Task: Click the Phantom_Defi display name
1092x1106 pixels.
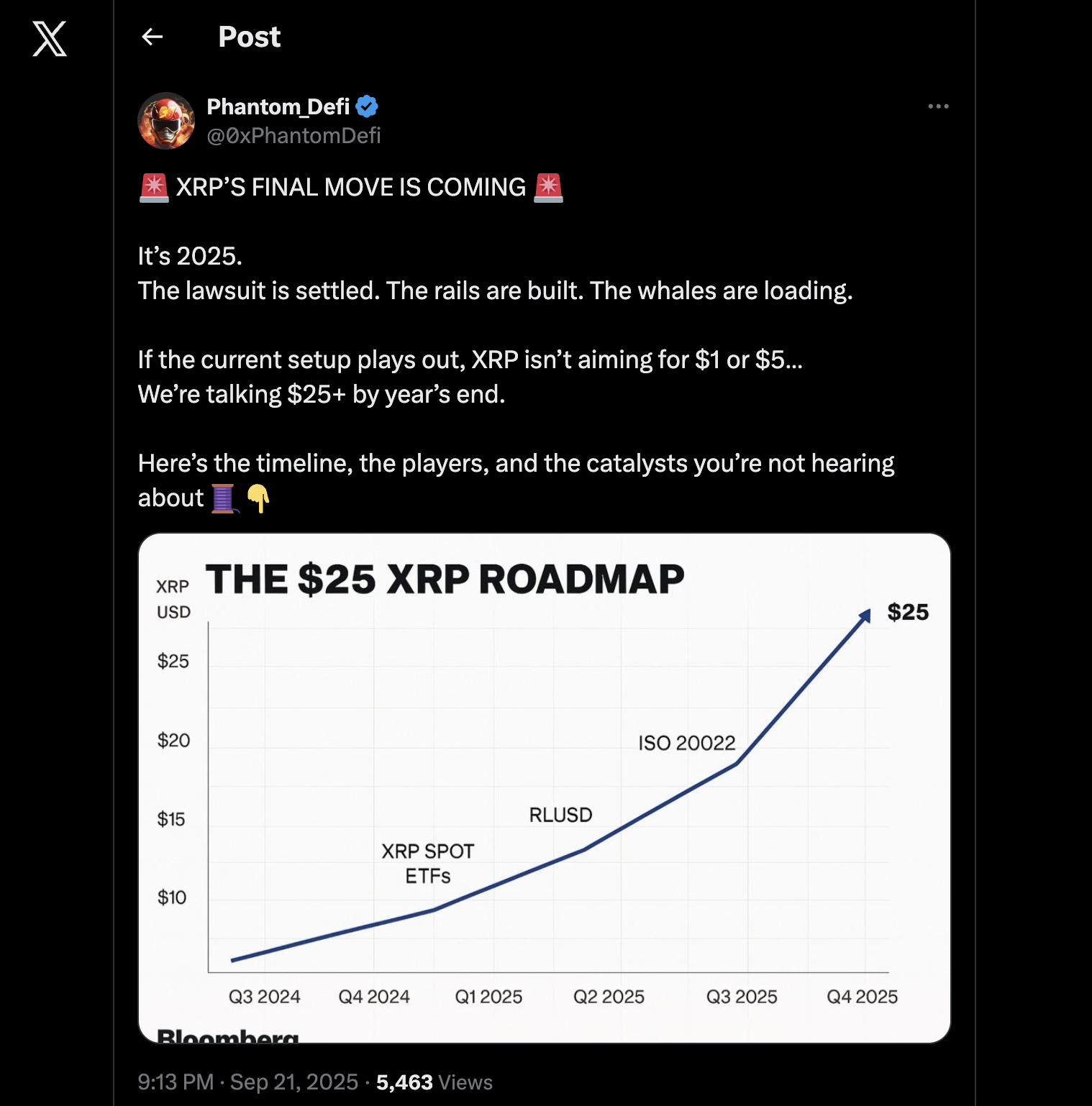Action: 278,106
